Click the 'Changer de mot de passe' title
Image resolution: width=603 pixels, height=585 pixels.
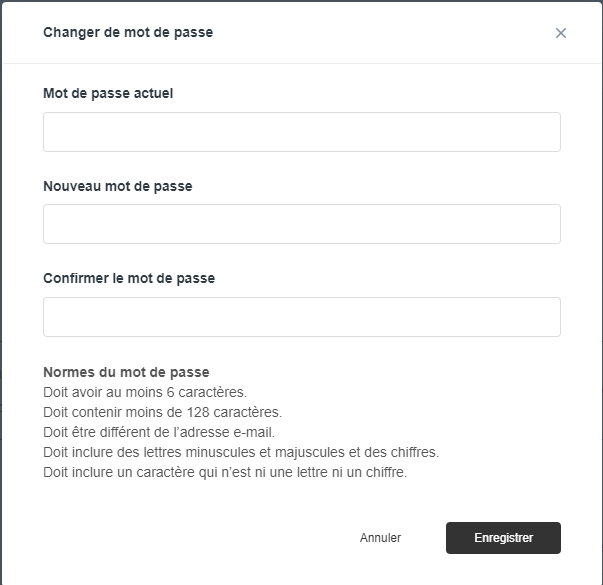[x=128, y=33]
